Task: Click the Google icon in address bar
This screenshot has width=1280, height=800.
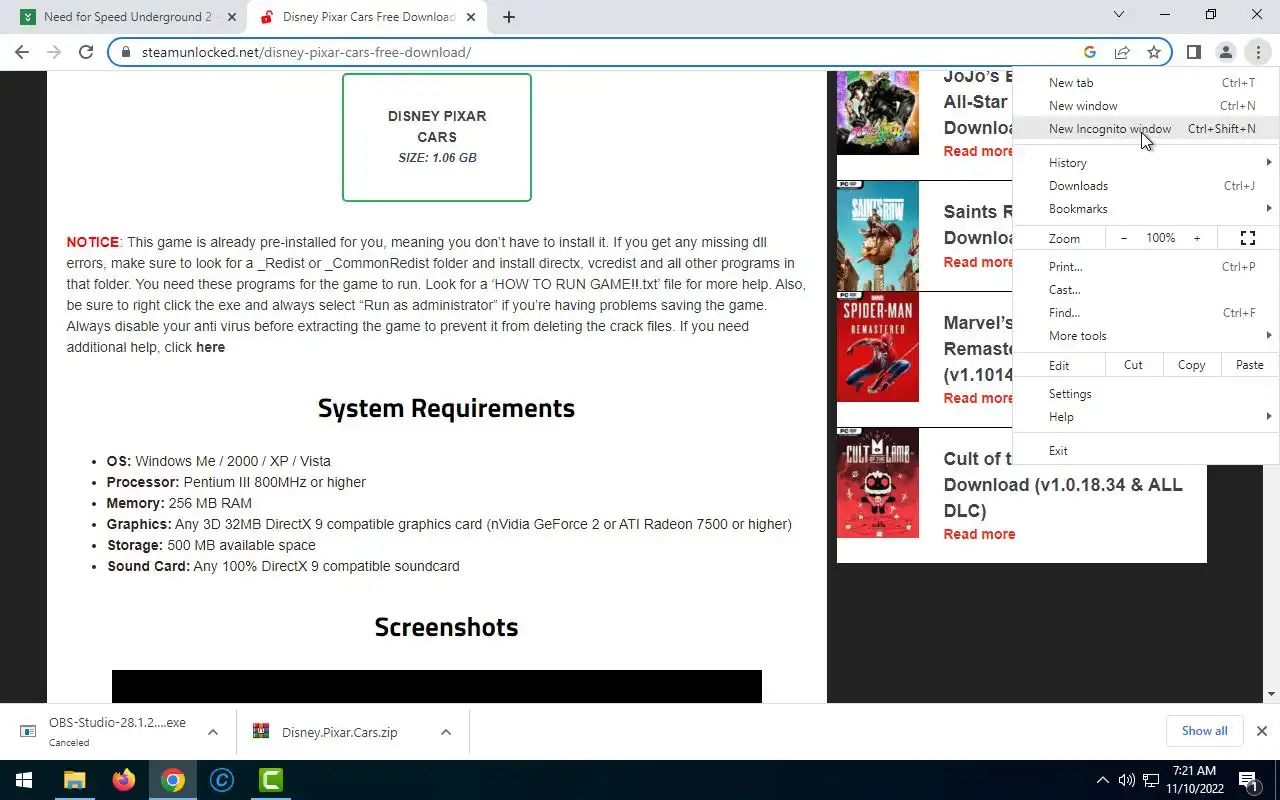Action: tap(1090, 52)
